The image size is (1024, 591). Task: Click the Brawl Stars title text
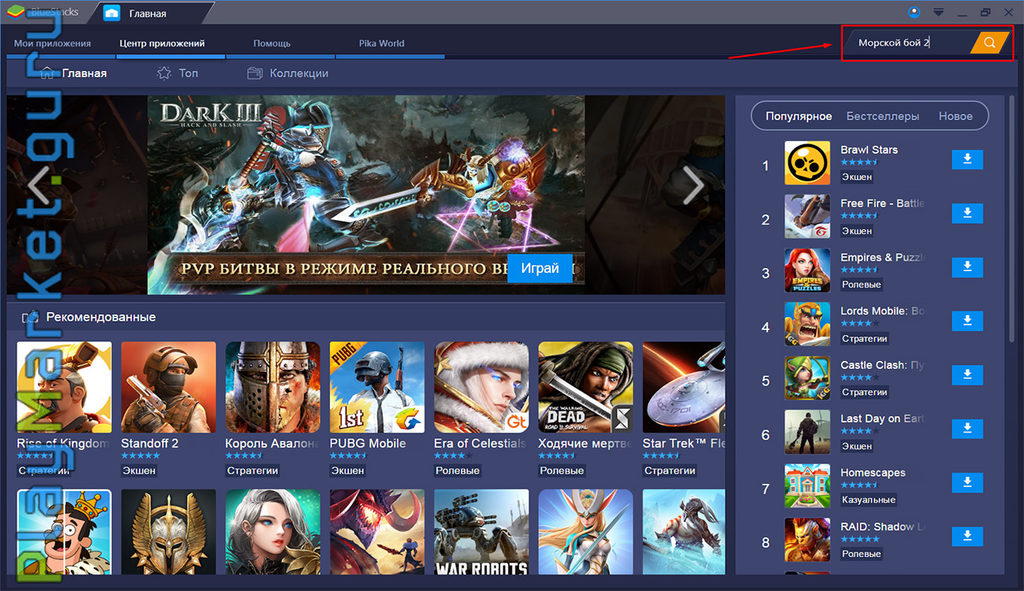pyautogui.click(x=869, y=150)
